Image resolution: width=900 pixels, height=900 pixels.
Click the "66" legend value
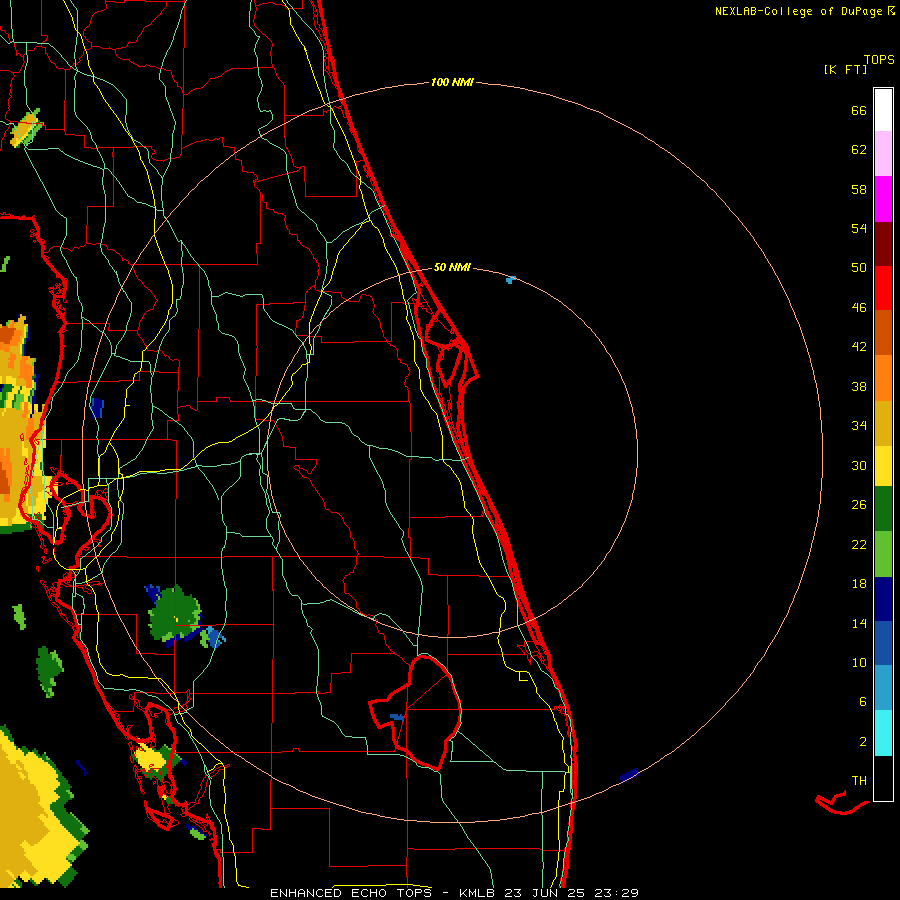tap(859, 111)
